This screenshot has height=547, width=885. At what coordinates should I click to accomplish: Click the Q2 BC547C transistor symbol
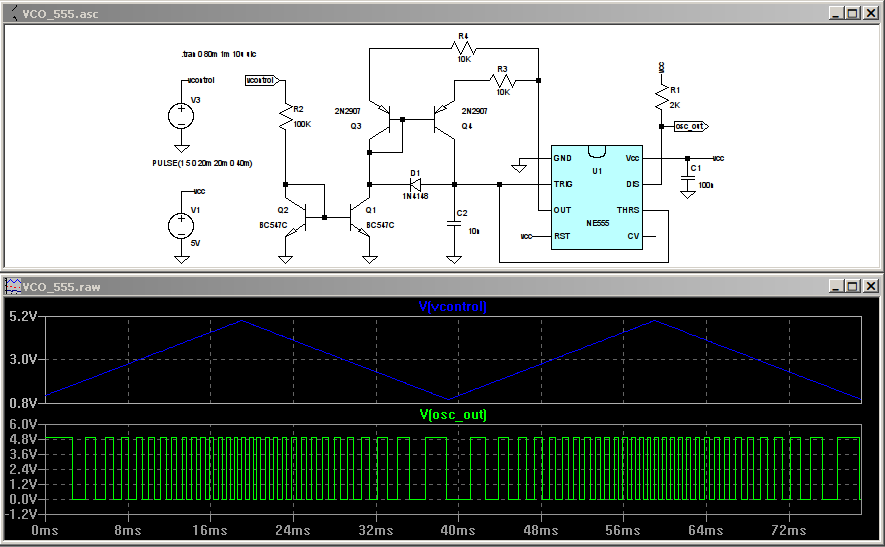[297, 217]
